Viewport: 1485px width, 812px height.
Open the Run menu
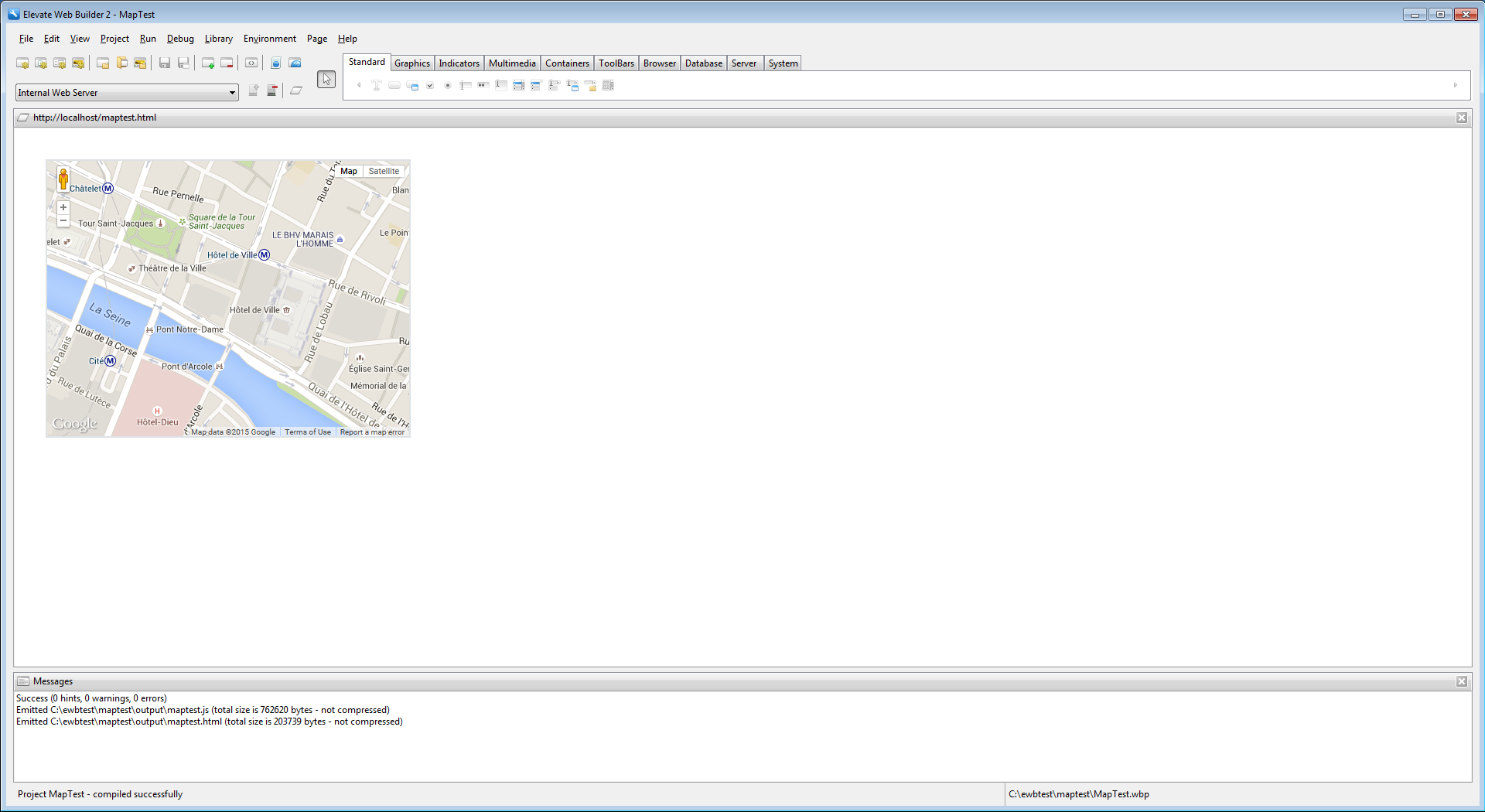[148, 39]
